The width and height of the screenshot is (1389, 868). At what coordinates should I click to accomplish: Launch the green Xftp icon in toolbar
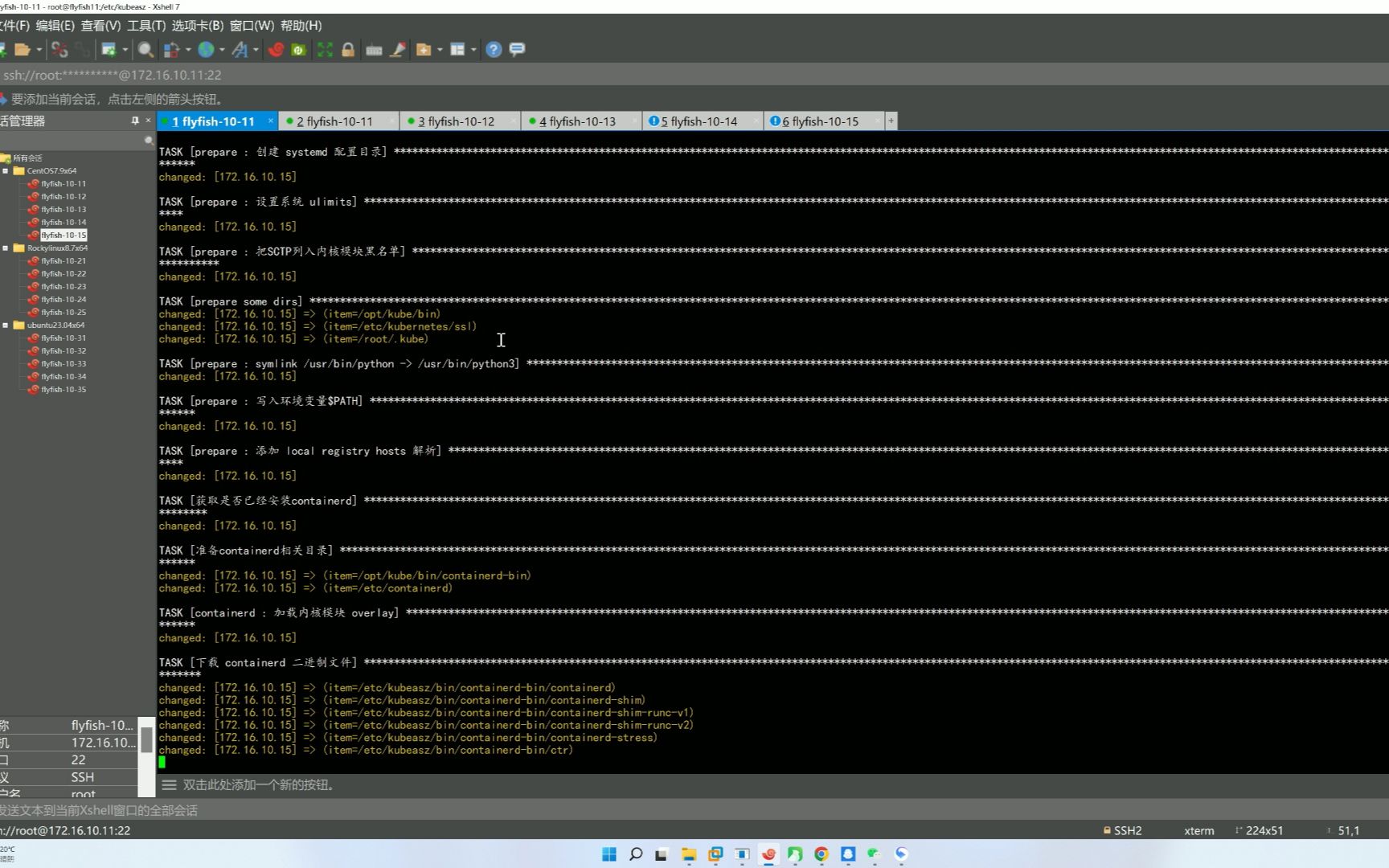click(299, 50)
